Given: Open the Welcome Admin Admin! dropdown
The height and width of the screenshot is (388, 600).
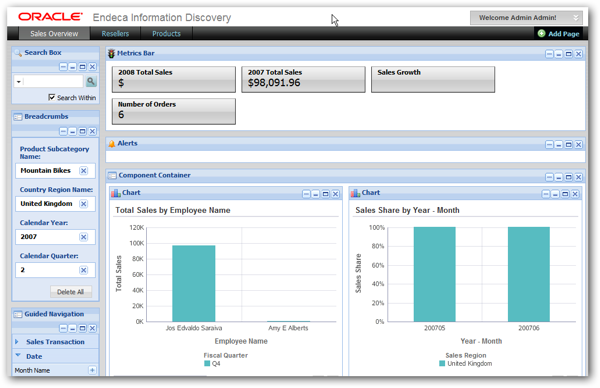Looking at the screenshot, I should (x=526, y=18).
